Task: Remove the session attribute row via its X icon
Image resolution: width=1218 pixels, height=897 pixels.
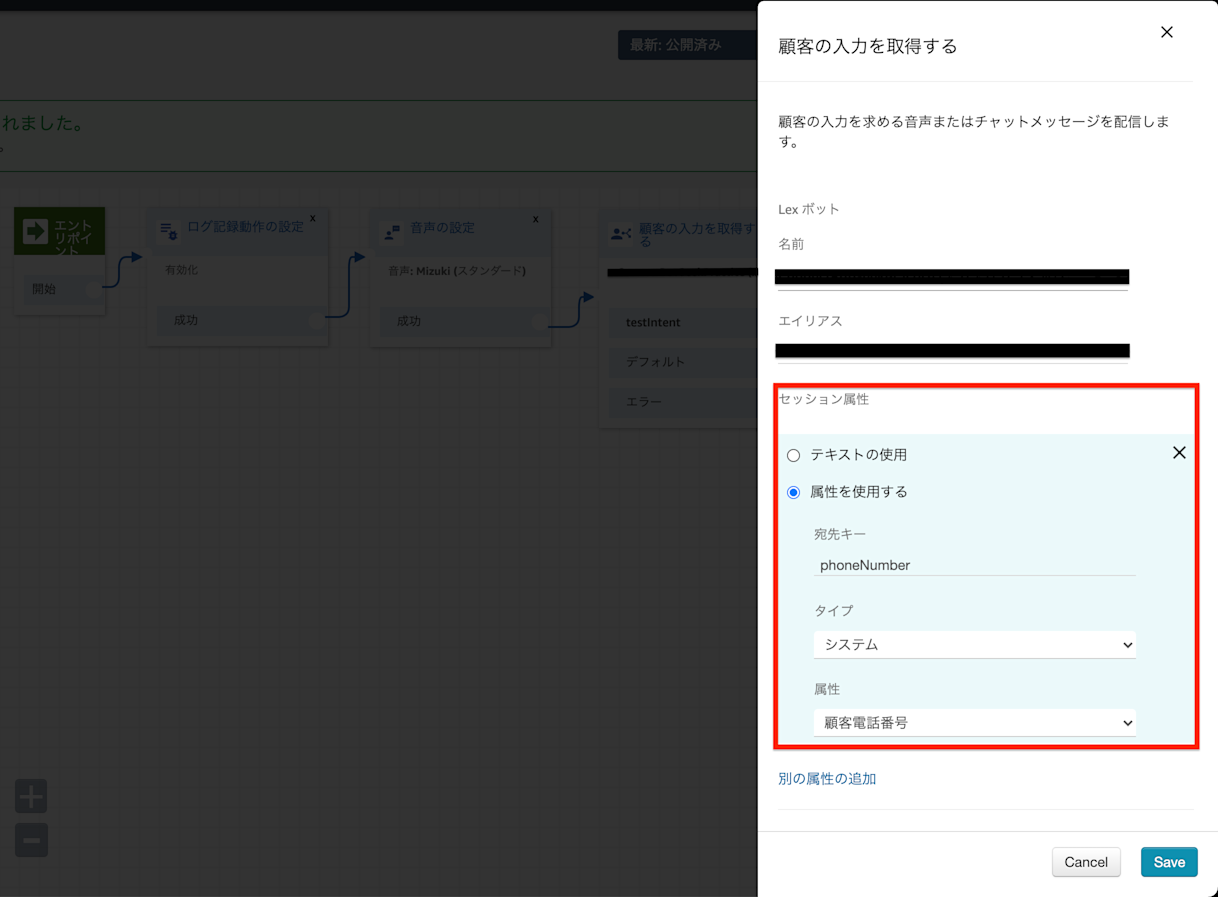Action: pyautogui.click(x=1179, y=452)
